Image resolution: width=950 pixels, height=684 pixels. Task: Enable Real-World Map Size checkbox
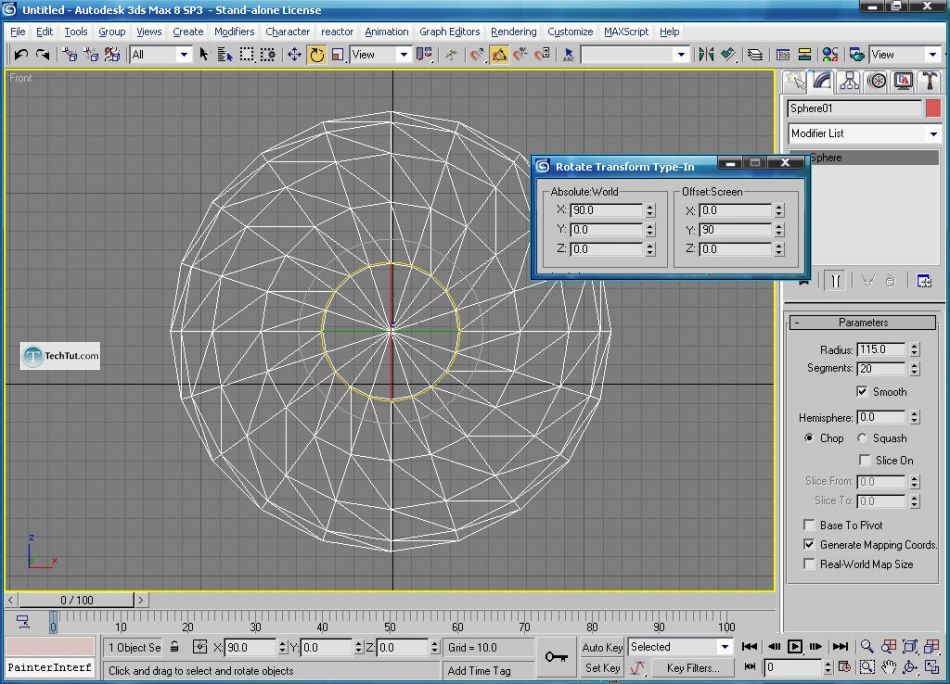[809, 563]
